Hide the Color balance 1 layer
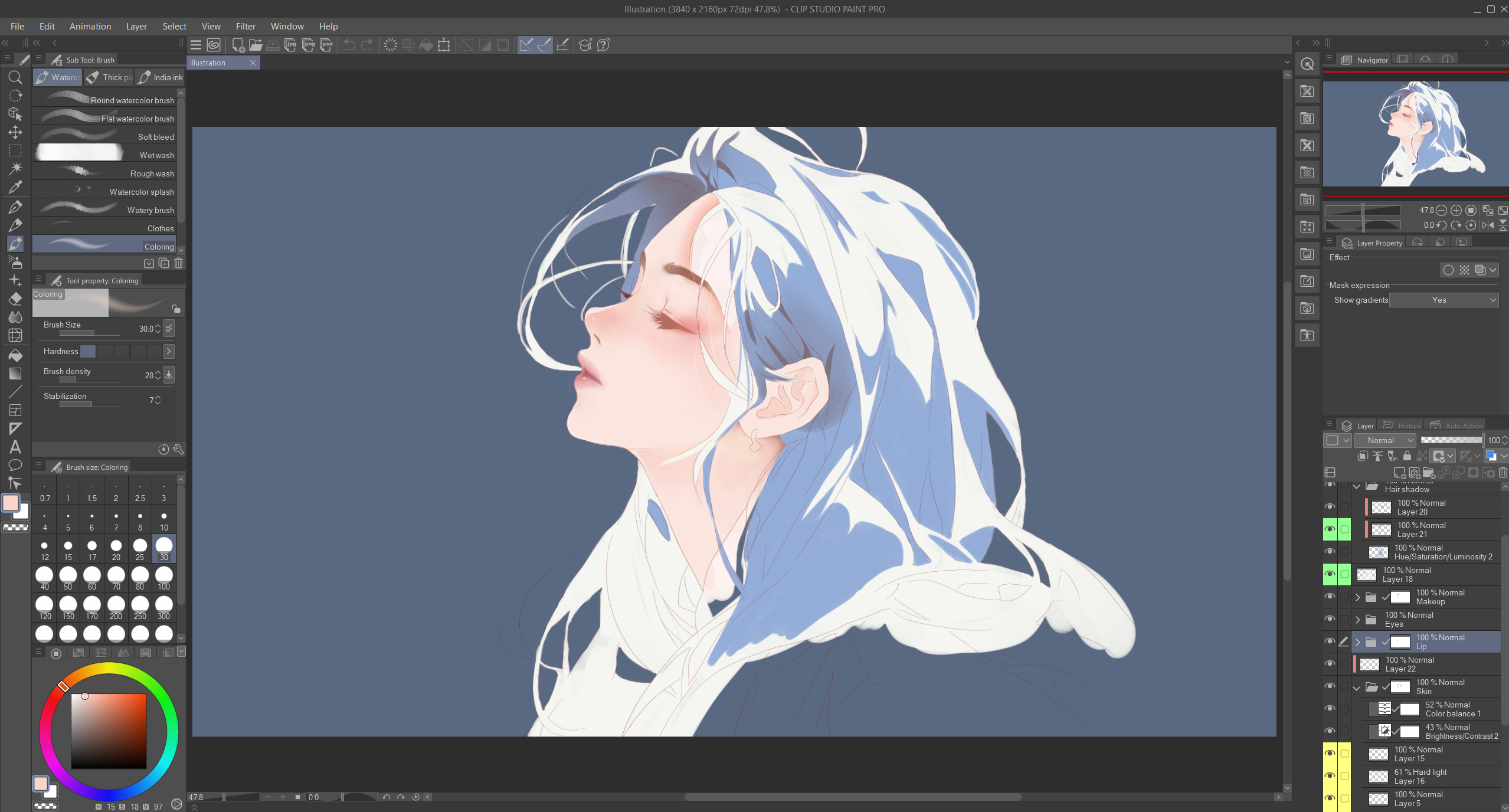Image resolution: width=1509 pixels, height=812 pixels. 1330,709
